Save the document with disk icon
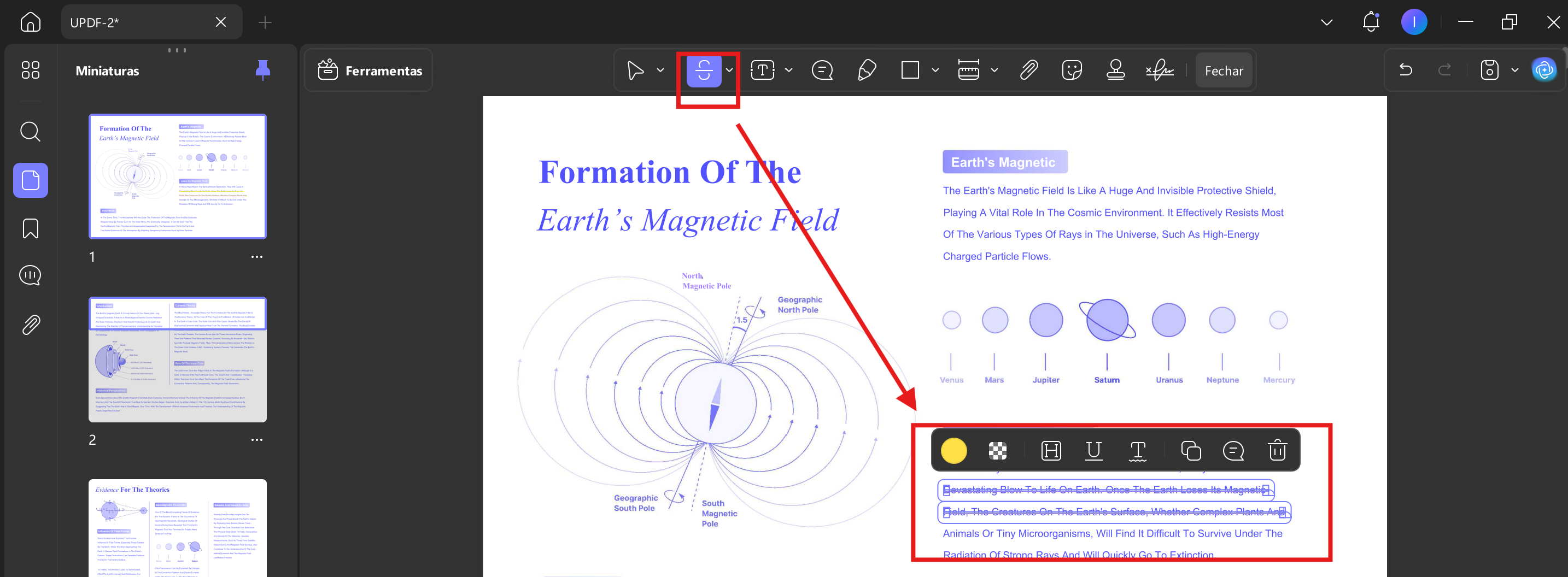This screenshot has height=577, width=1568. coord(1489,70)
